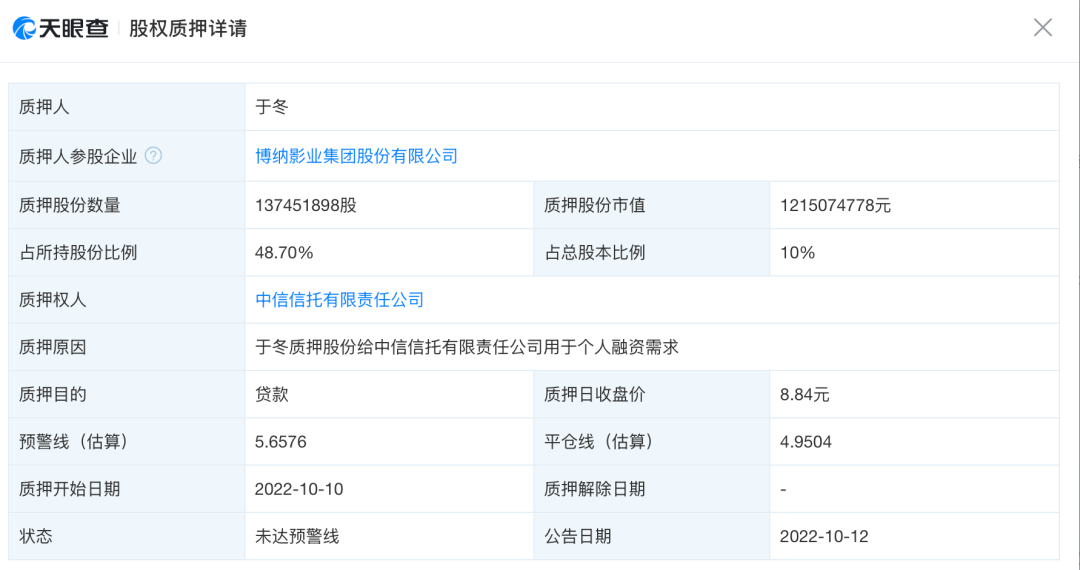Click the 质押股份数量 label
The width and height of the screenshot is (1080, 570).
click(70, 205)
